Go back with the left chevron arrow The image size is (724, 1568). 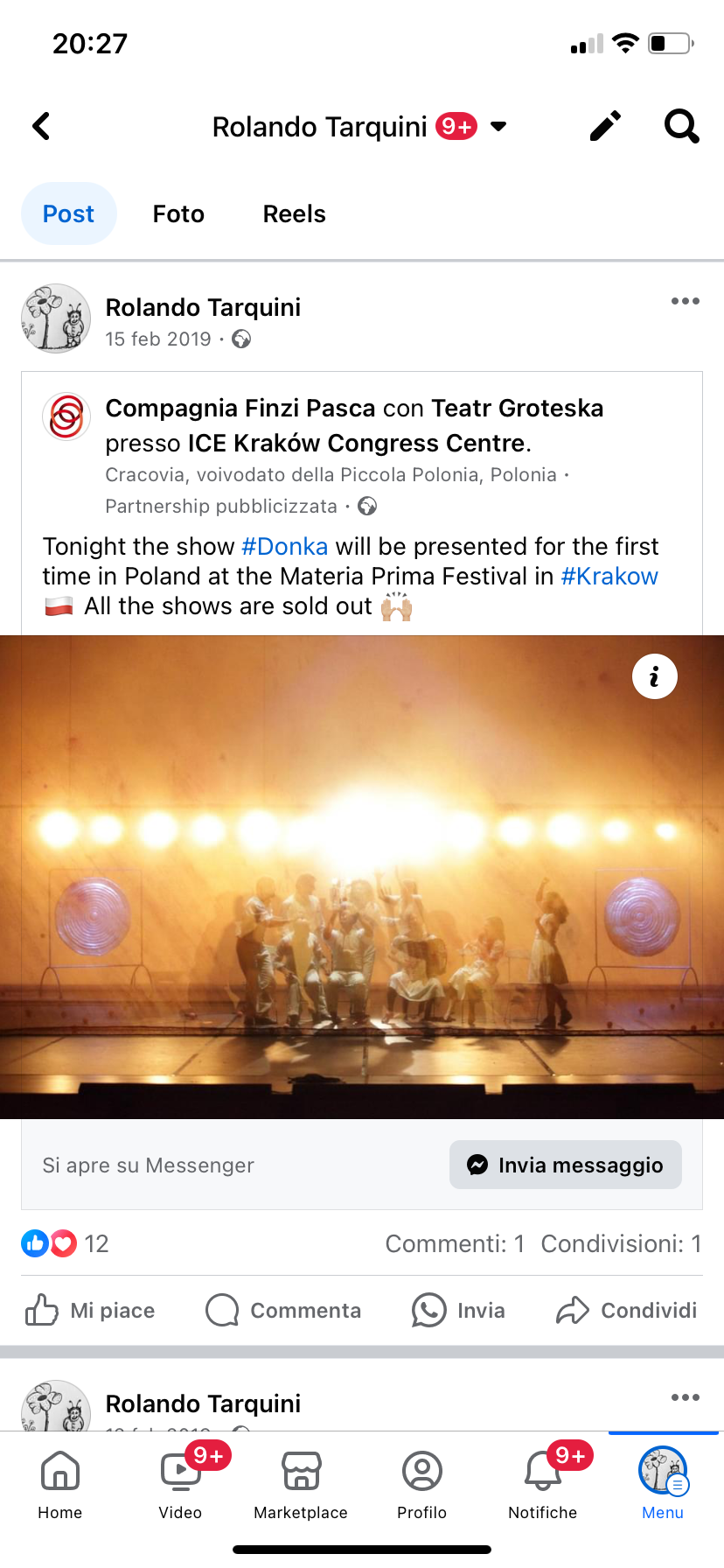click(41, 126)
